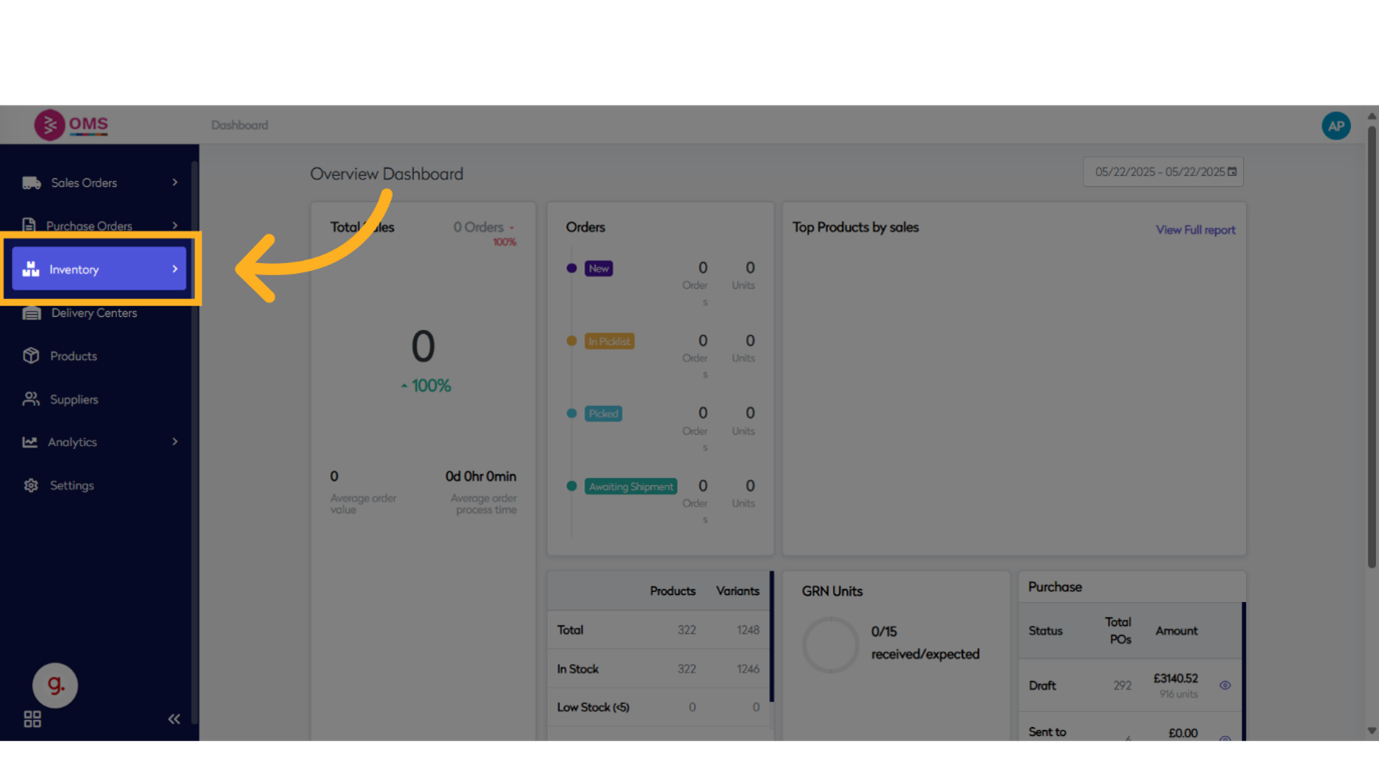Click the OMS logo icon
Image resolution: width=1379 pixels, height=776 pixels.
(x=49, y=125)
